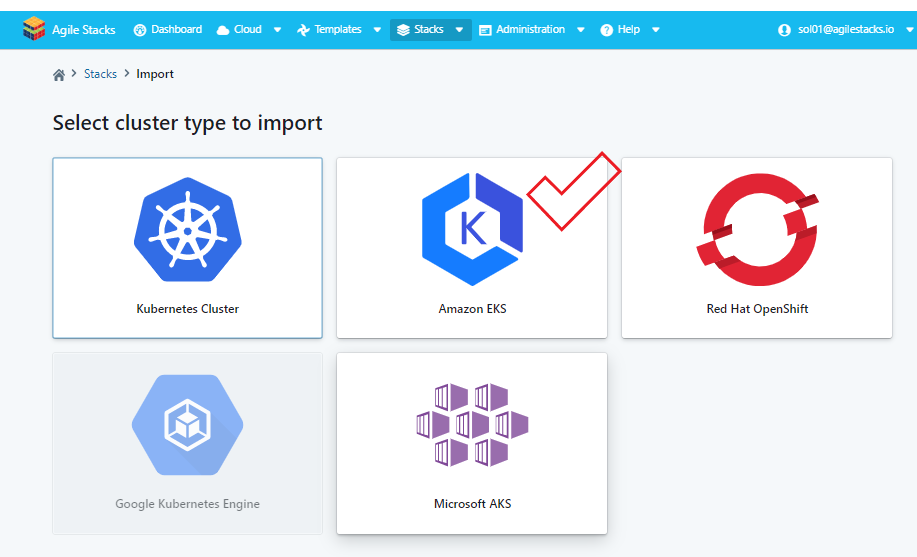Expand the Help dropdown arrow

656,30
